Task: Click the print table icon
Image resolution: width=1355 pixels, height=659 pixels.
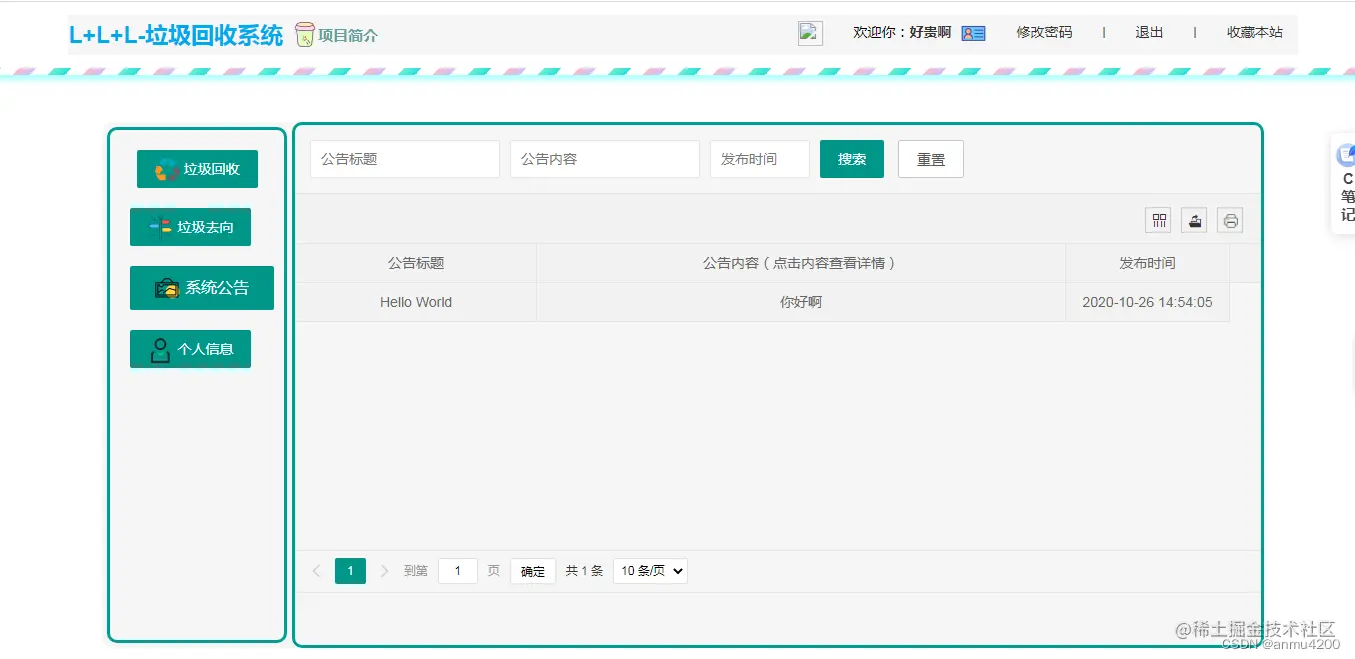Action: click(x=1230, y=220)
